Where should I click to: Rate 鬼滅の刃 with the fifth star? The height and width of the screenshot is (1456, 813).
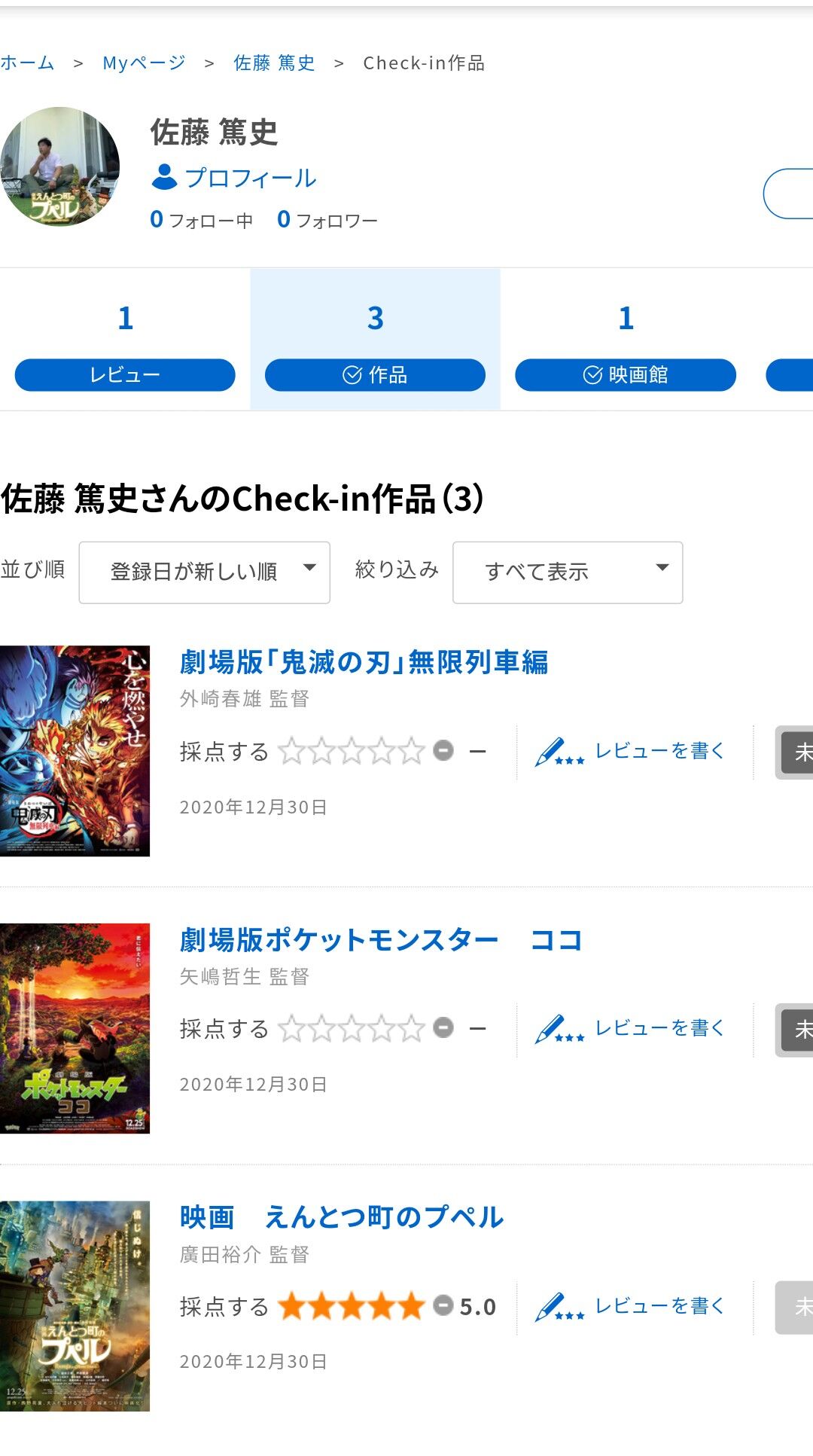pyautogui.click(x=411, y=751)
